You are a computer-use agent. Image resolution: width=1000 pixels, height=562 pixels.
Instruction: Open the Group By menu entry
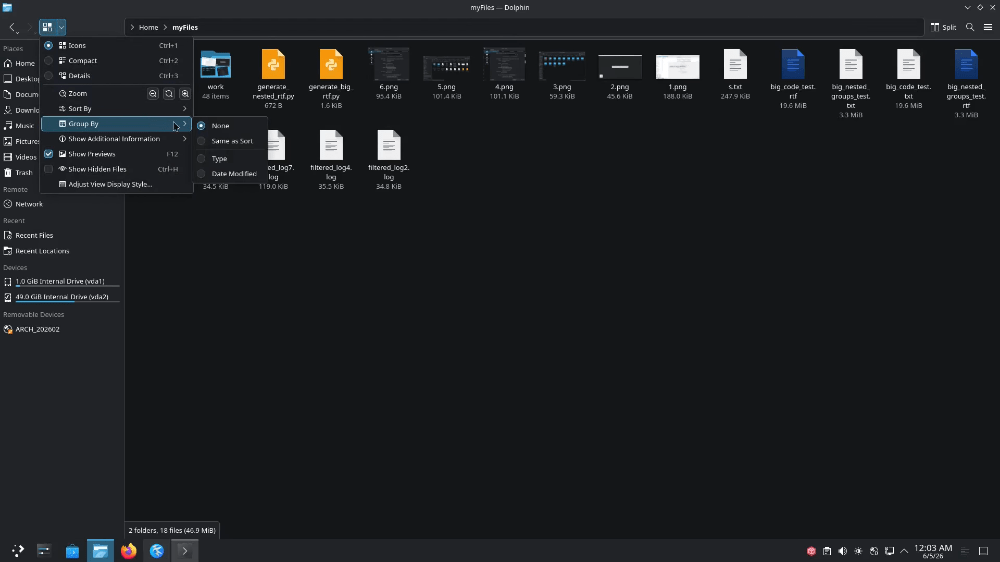pyautogui.click(x=116, y=124)
